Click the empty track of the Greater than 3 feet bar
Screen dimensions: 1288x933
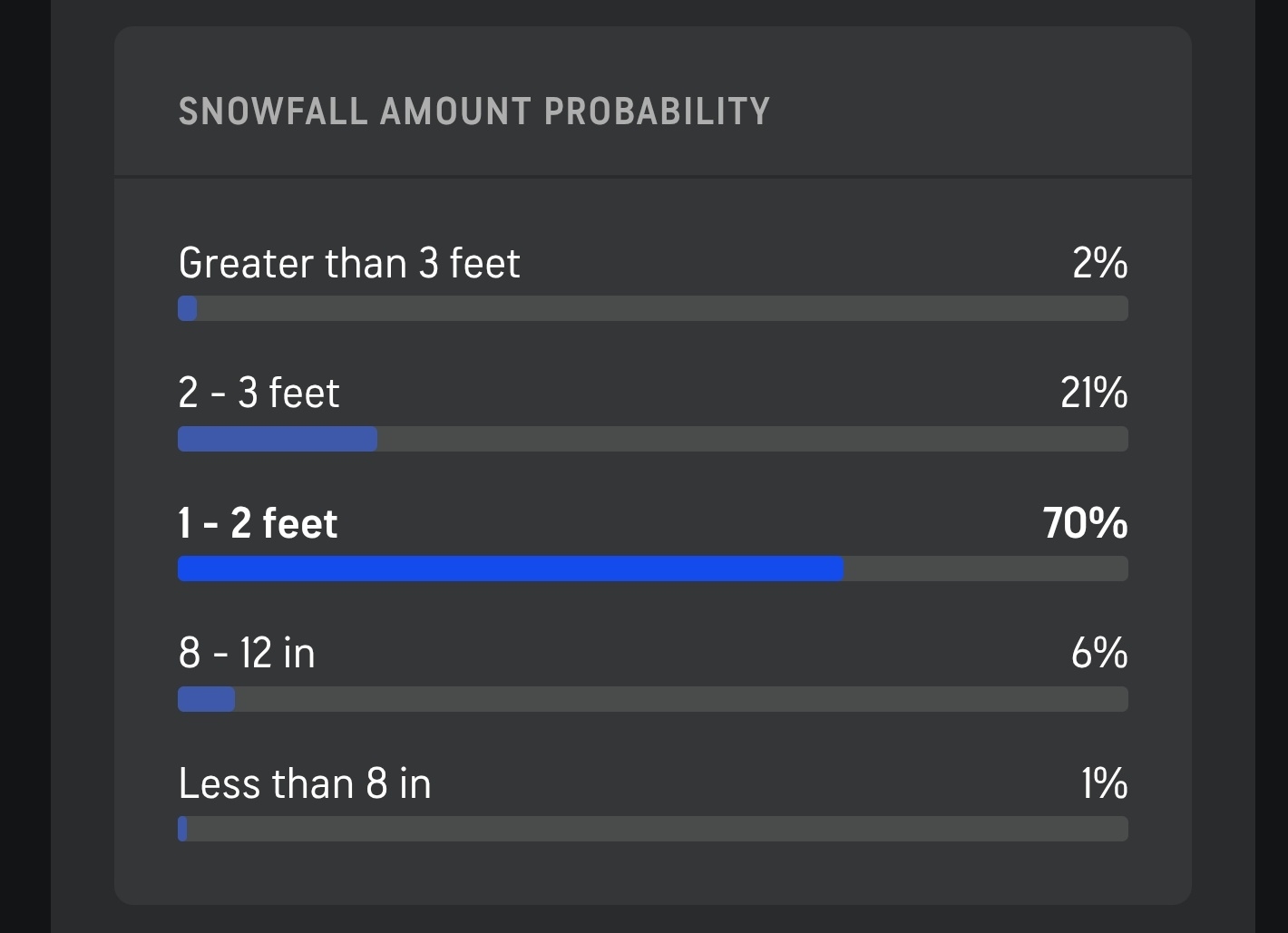point(662,308)
